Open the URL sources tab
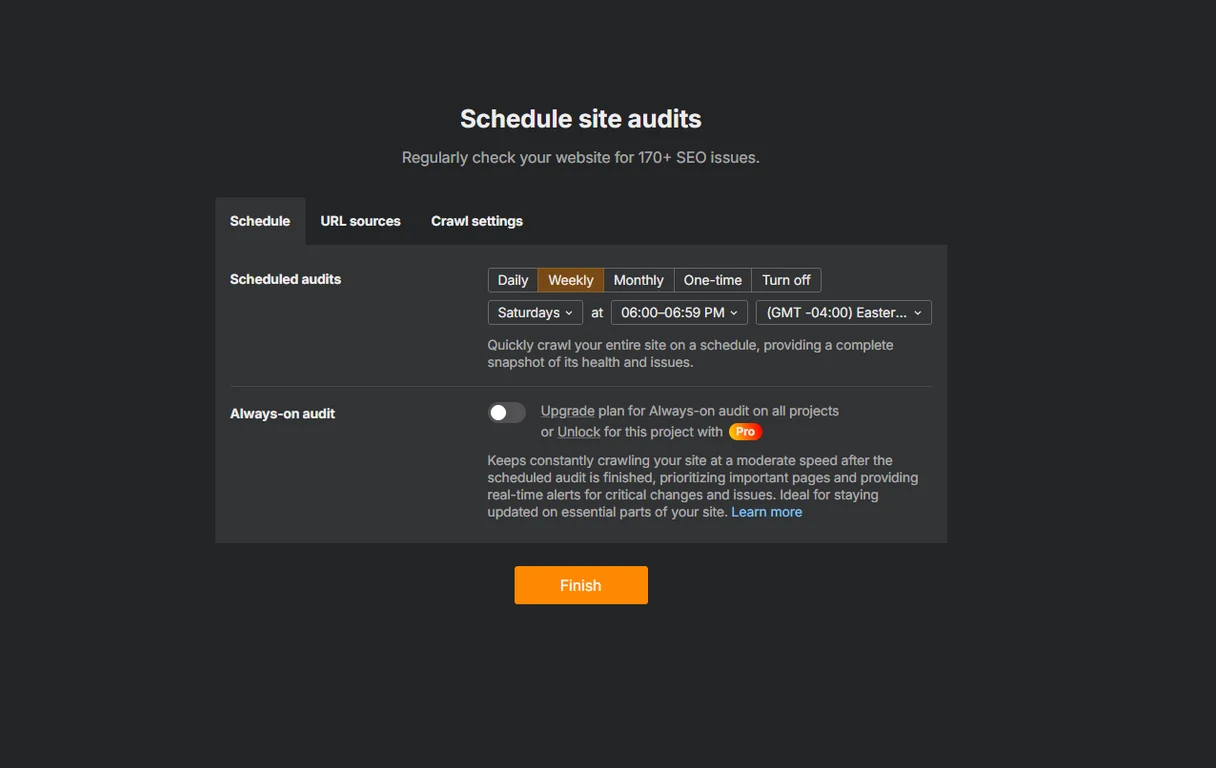This screenshot has width=1216, height=768. click(360, 221)
